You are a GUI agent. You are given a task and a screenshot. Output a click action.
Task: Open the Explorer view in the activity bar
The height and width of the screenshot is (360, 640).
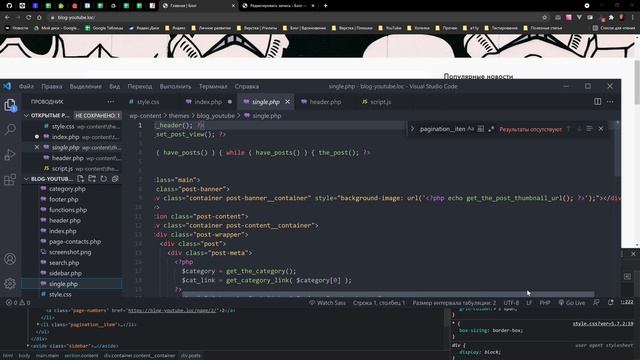pyautogui.click(x=10, y=105)
